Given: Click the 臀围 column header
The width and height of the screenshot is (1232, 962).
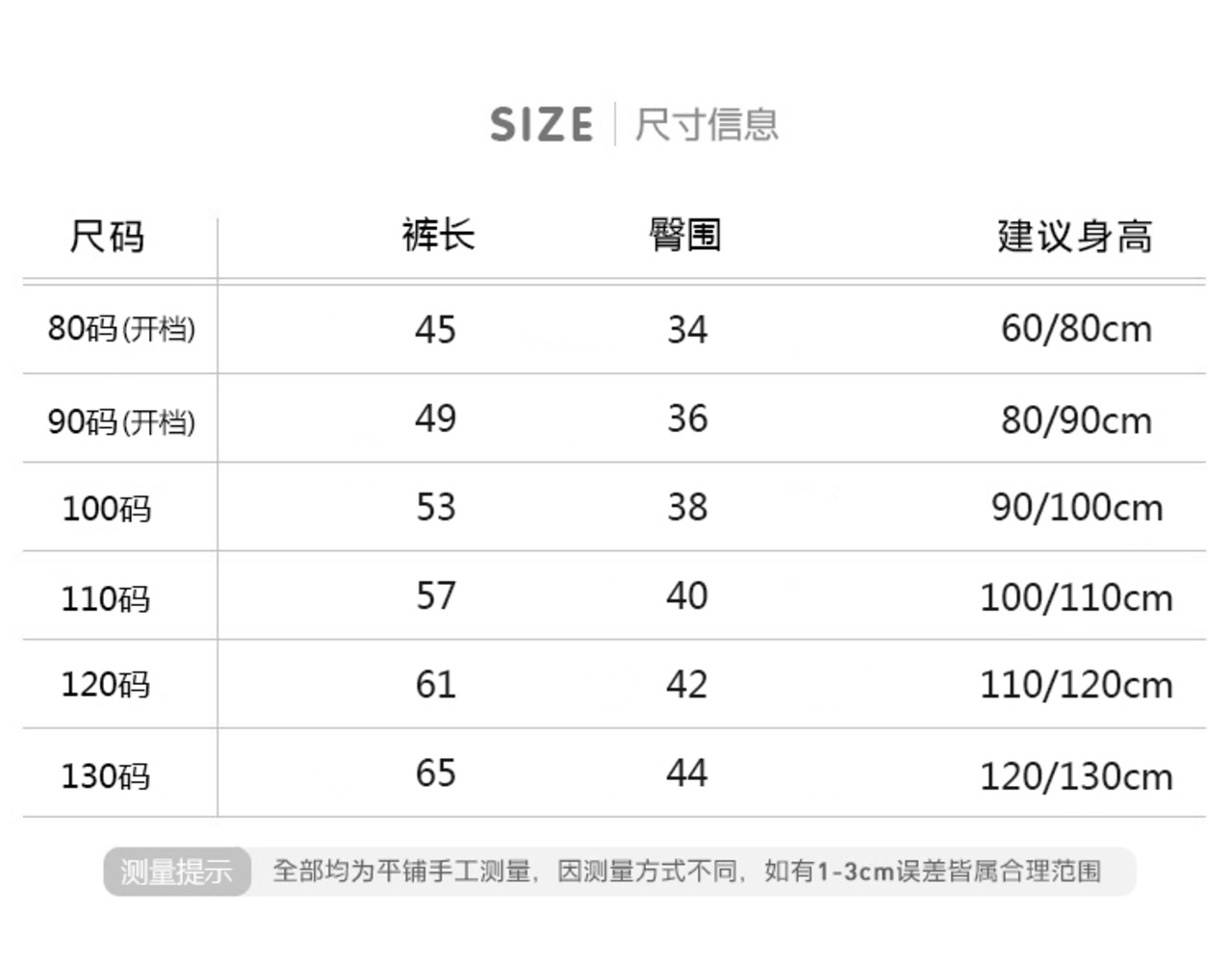Looking at the screenshot, I should point(685,236).
